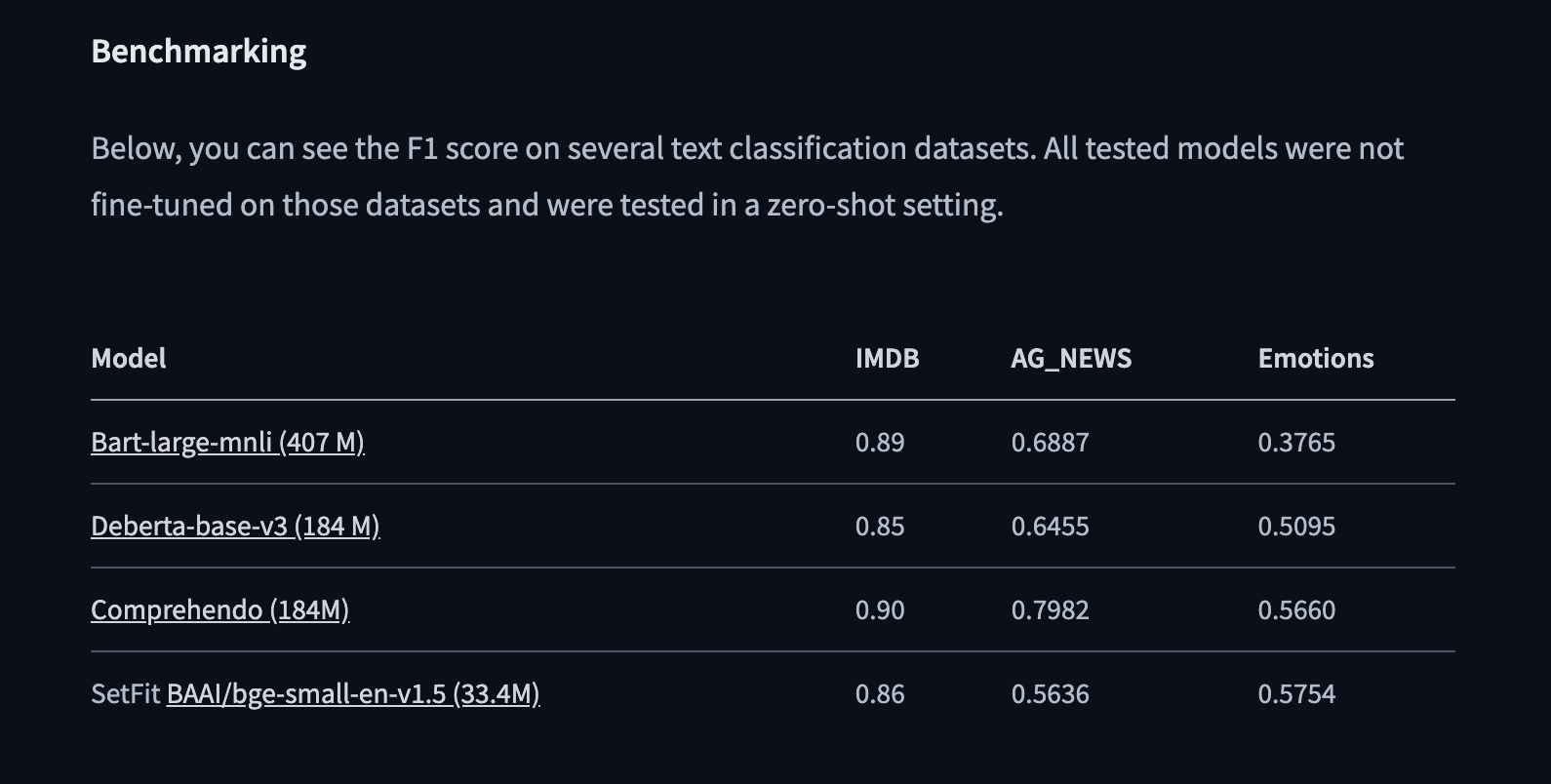Click the Benchmarking section heading

[x=199, y=52]
